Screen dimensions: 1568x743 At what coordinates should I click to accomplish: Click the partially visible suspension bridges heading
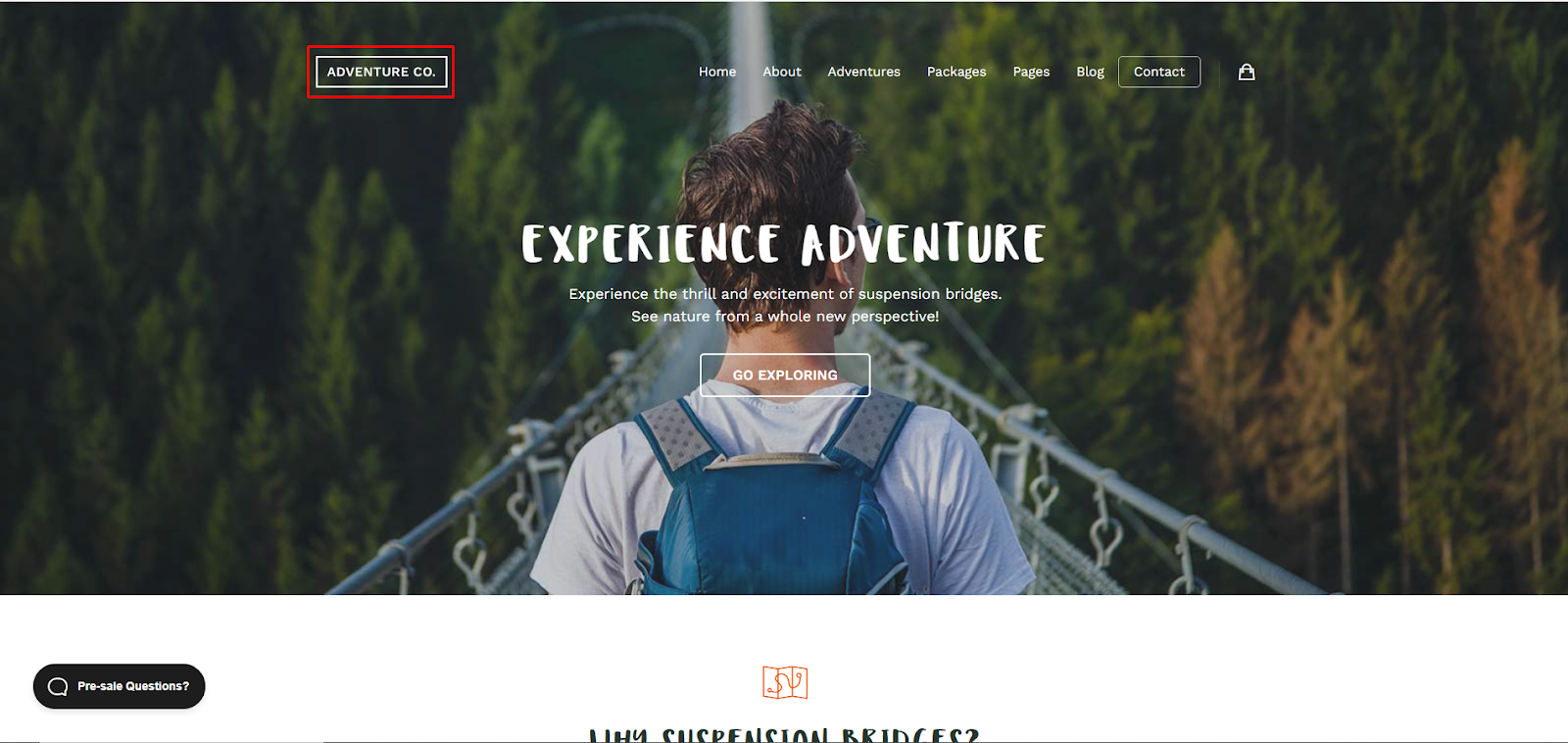click(784, 734)
